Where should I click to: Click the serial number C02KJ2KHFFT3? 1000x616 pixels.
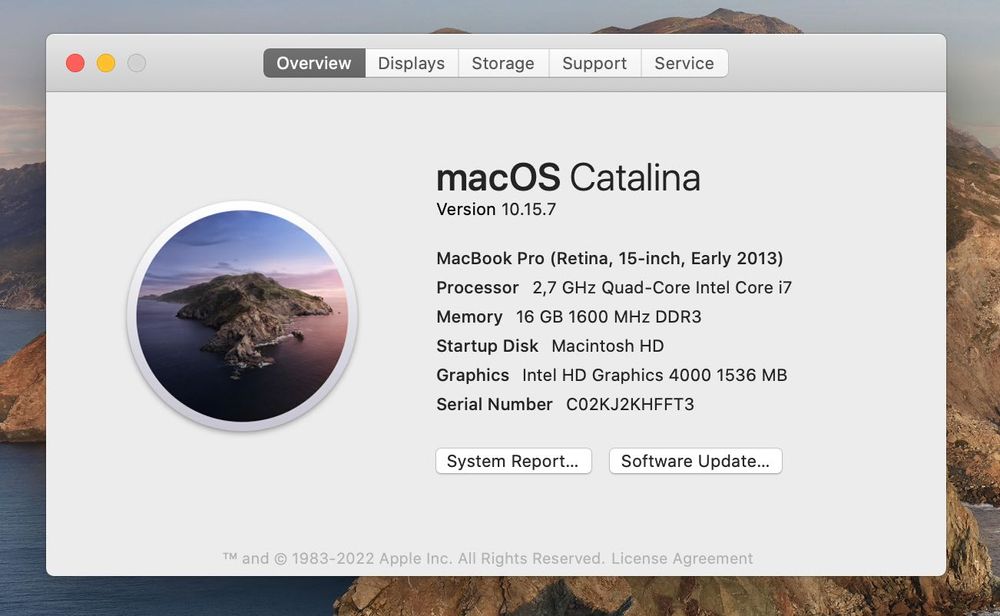[630, 404]
